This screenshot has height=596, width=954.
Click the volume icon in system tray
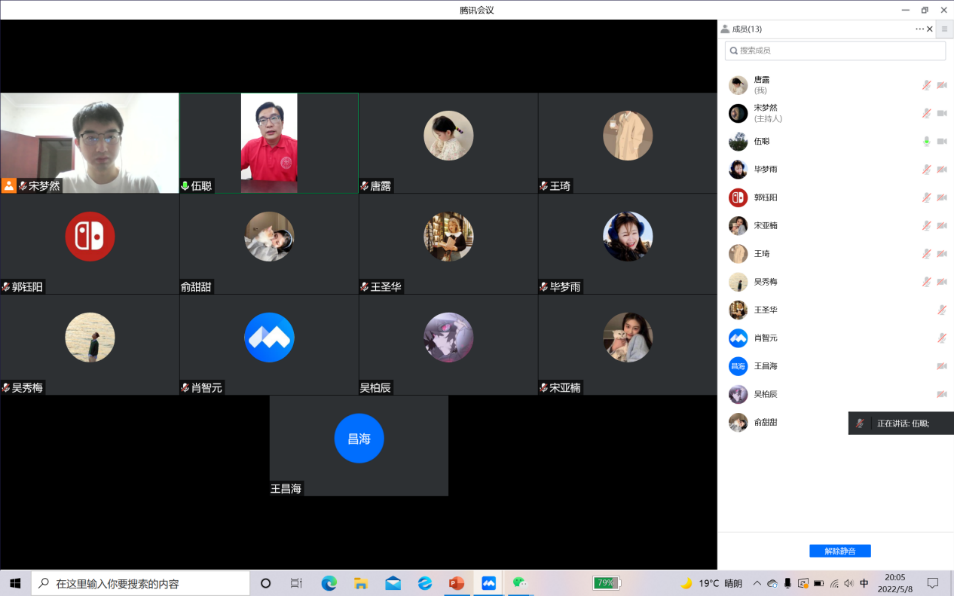[849, 583]
